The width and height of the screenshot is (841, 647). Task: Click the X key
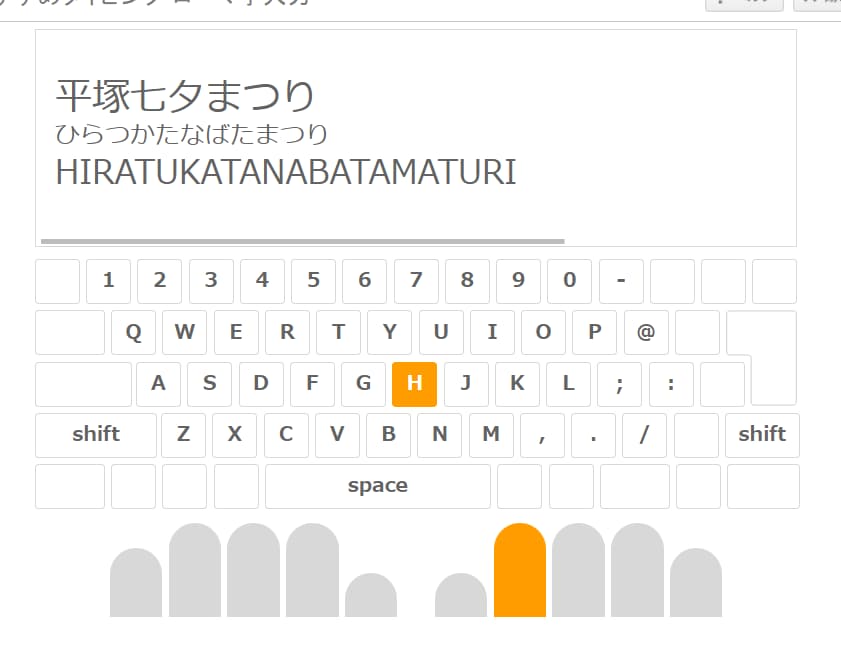234,435
